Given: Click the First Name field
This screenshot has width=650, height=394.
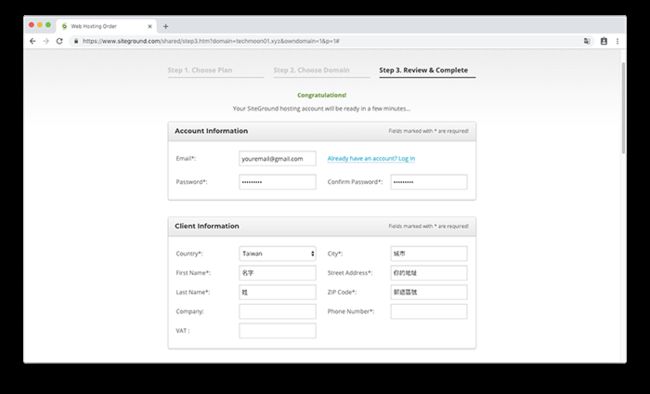Looking at the screenshot, I should pyautogui.click(x=277, y=273).
